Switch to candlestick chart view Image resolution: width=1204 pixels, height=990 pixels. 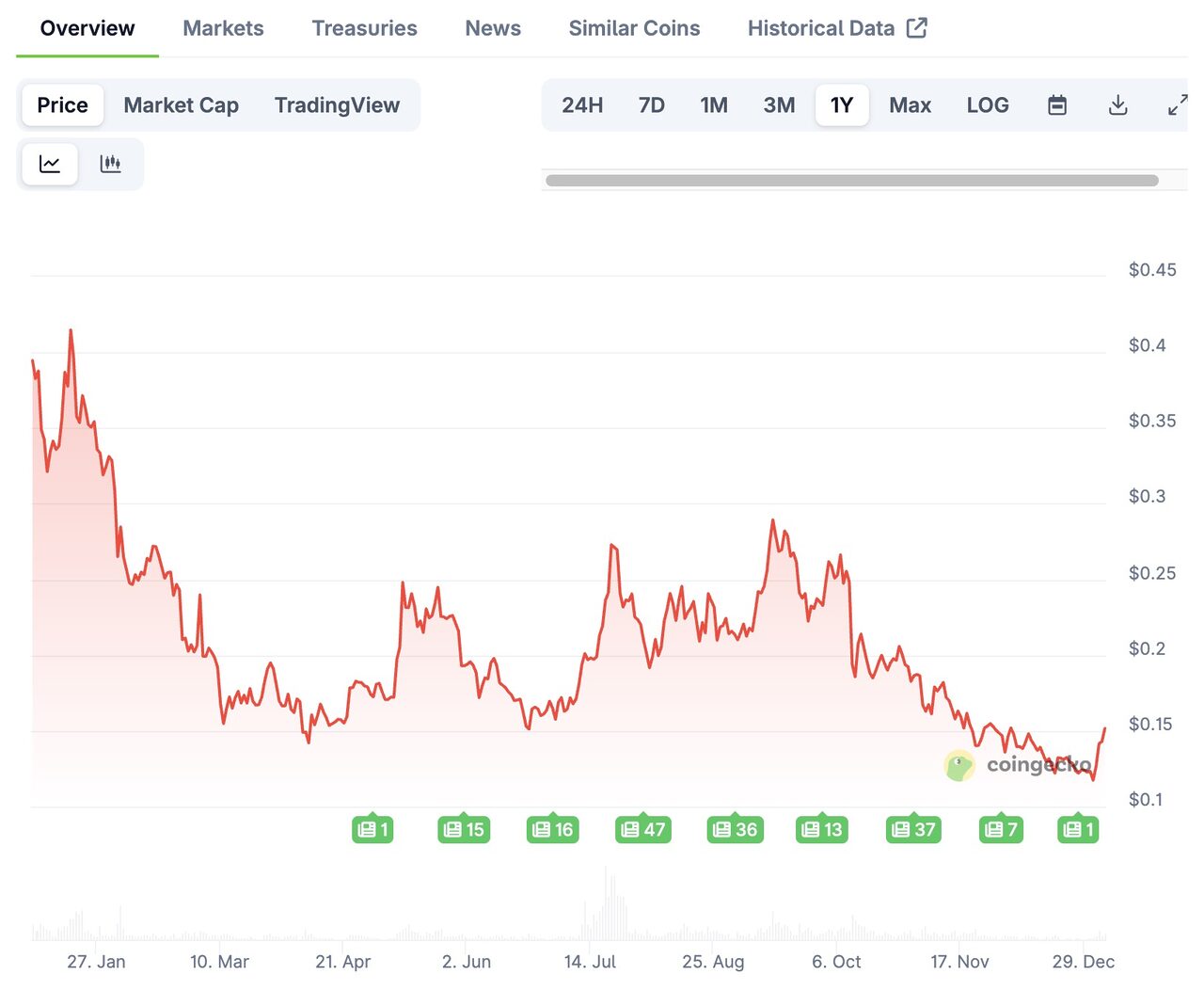point(111,165)
